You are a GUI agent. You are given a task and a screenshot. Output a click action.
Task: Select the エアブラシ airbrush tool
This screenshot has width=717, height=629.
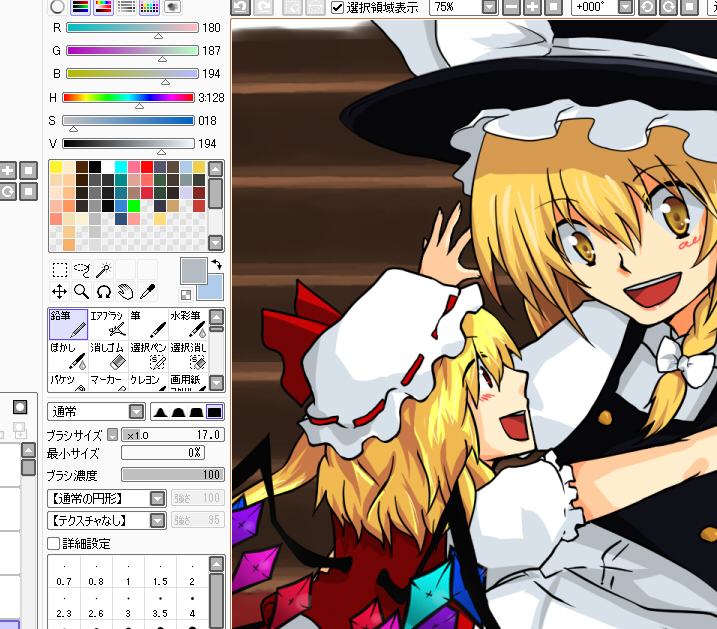[x=107, y=324]
